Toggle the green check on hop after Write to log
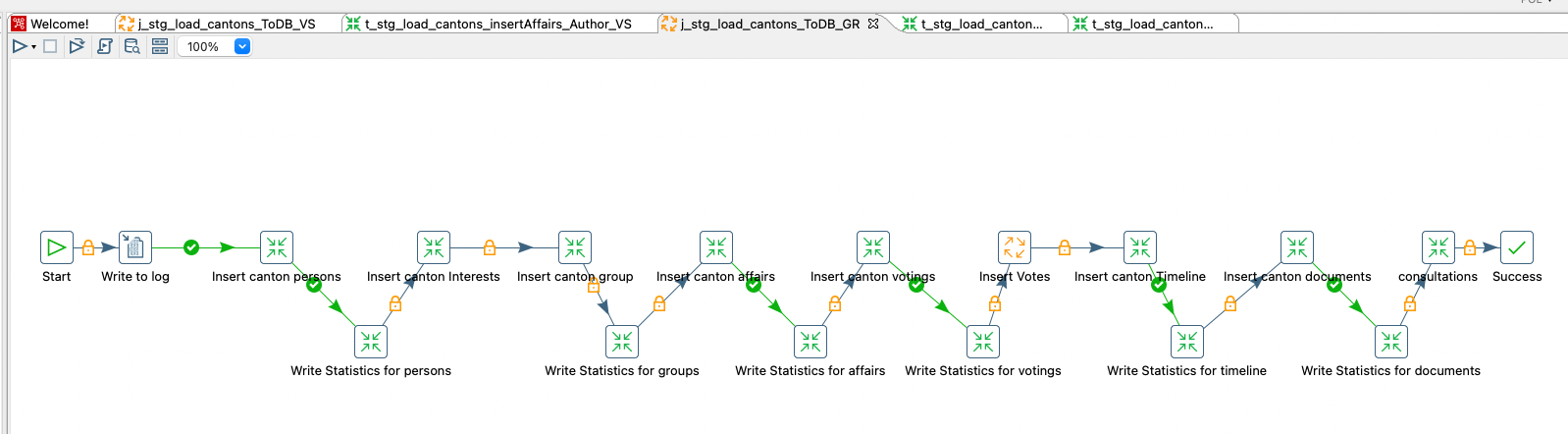The height and width of the screenshot is (434, 1568). tap(191, 247)
